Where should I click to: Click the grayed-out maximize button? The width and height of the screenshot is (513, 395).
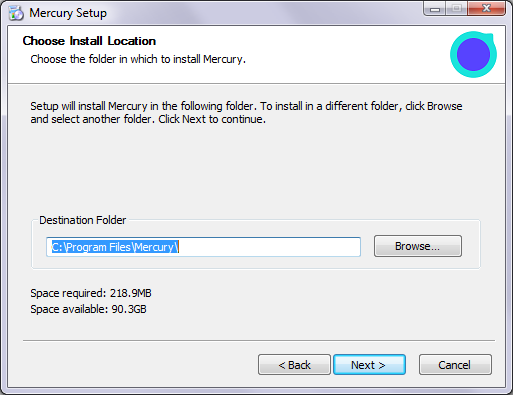point(456,9)
